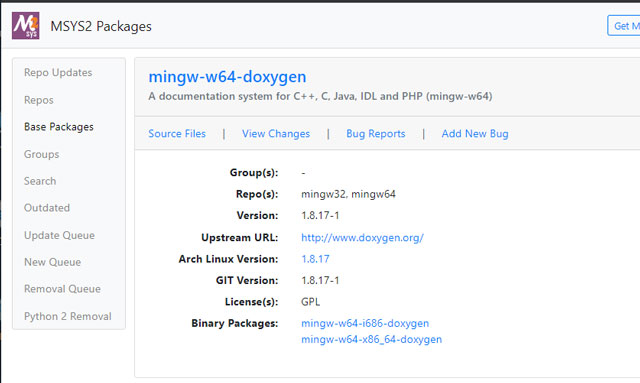Click the Version: label
640x383 pixels.
click(257, 216)
